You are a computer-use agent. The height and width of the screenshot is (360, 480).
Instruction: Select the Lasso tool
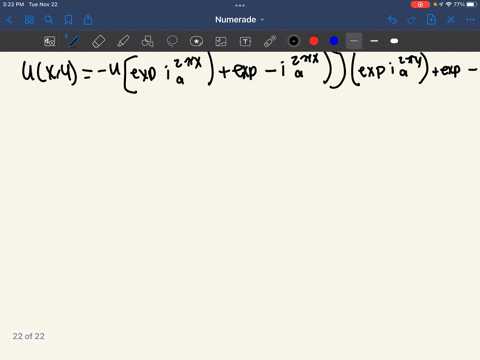[172, 41]
